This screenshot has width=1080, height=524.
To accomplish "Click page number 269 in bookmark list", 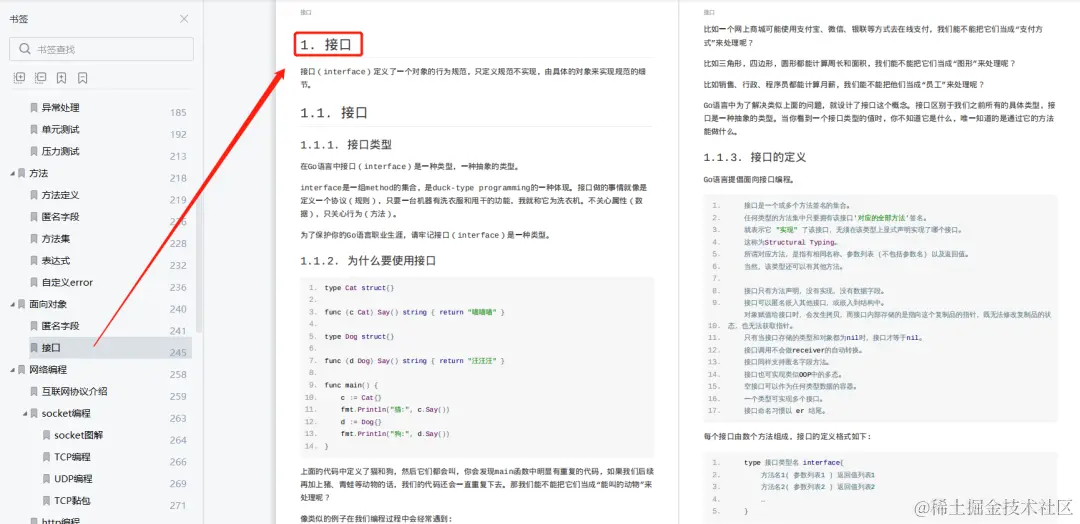I will coord(178,483).
